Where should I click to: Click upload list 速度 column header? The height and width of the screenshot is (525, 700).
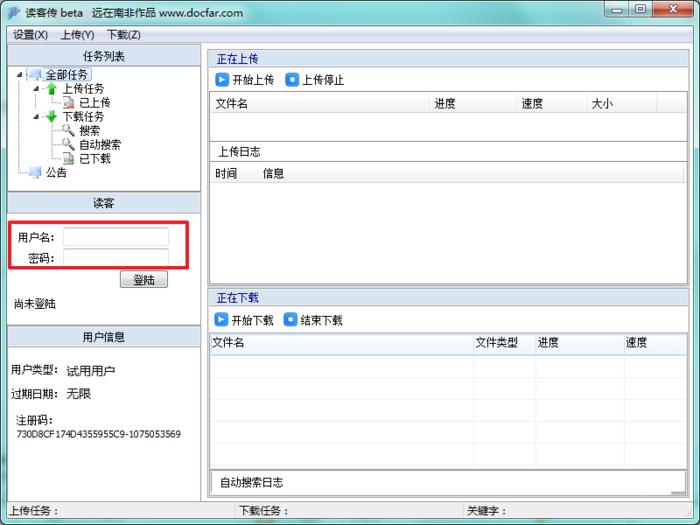pyautogui.click(x=551, y=104)
